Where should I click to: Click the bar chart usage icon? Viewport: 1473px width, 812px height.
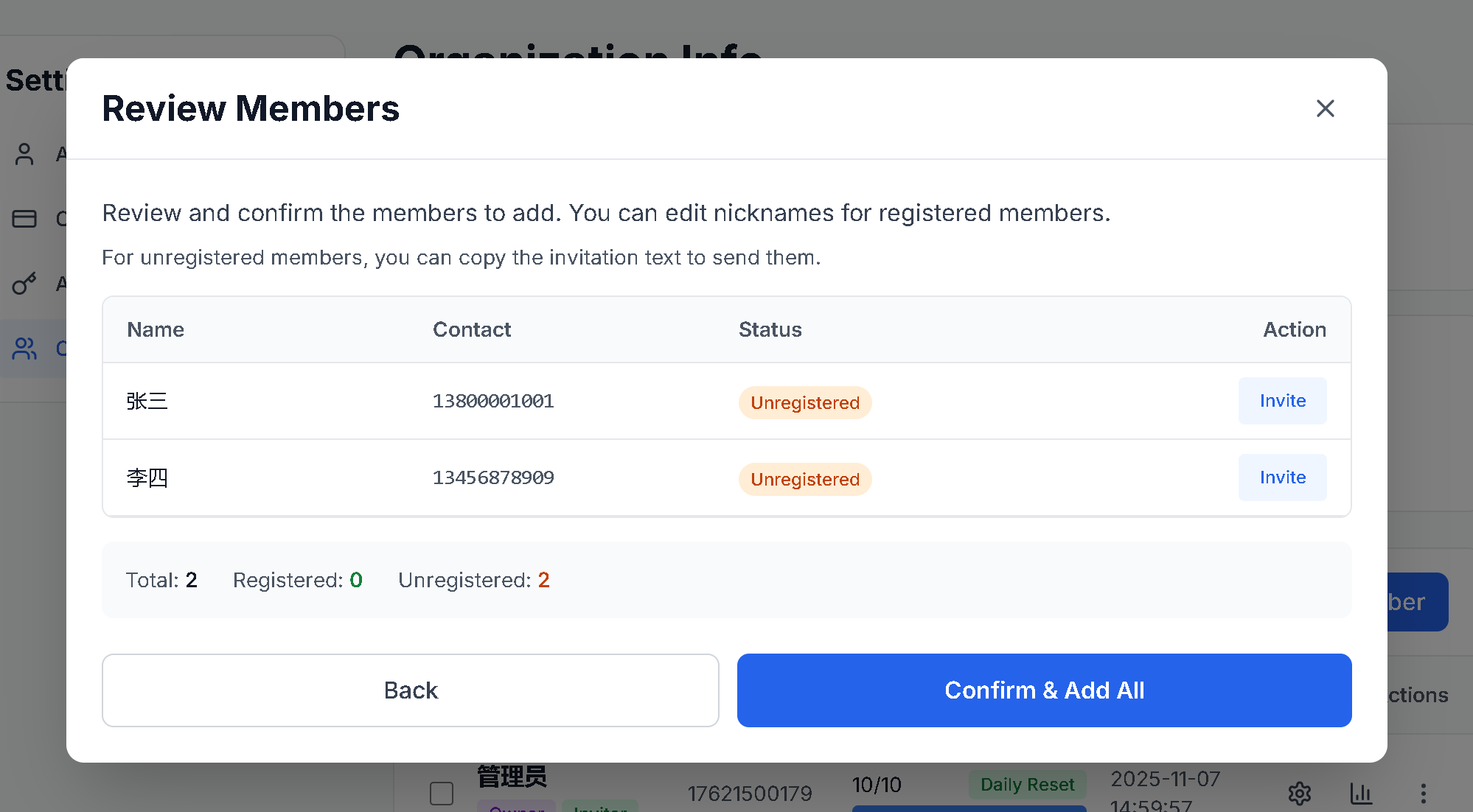point(1361,794)
